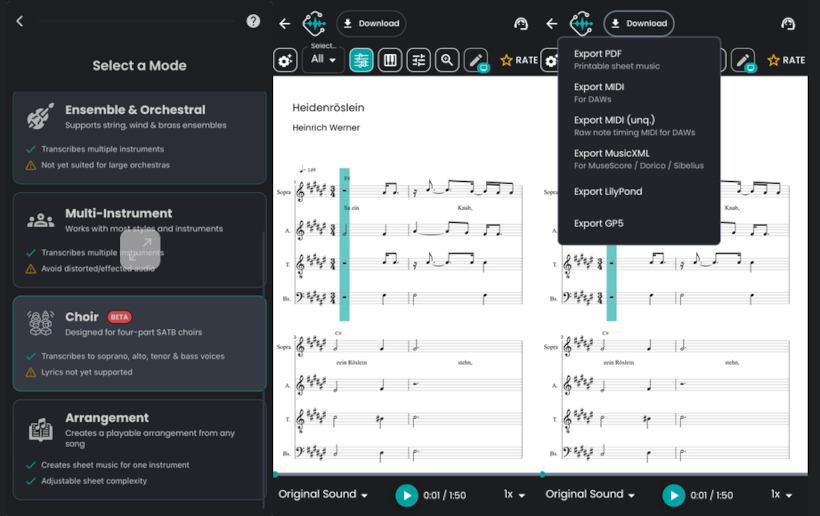Click progress marker under the export menu sheet
This screenshot has height=516, width=820.
coord(543,475)
